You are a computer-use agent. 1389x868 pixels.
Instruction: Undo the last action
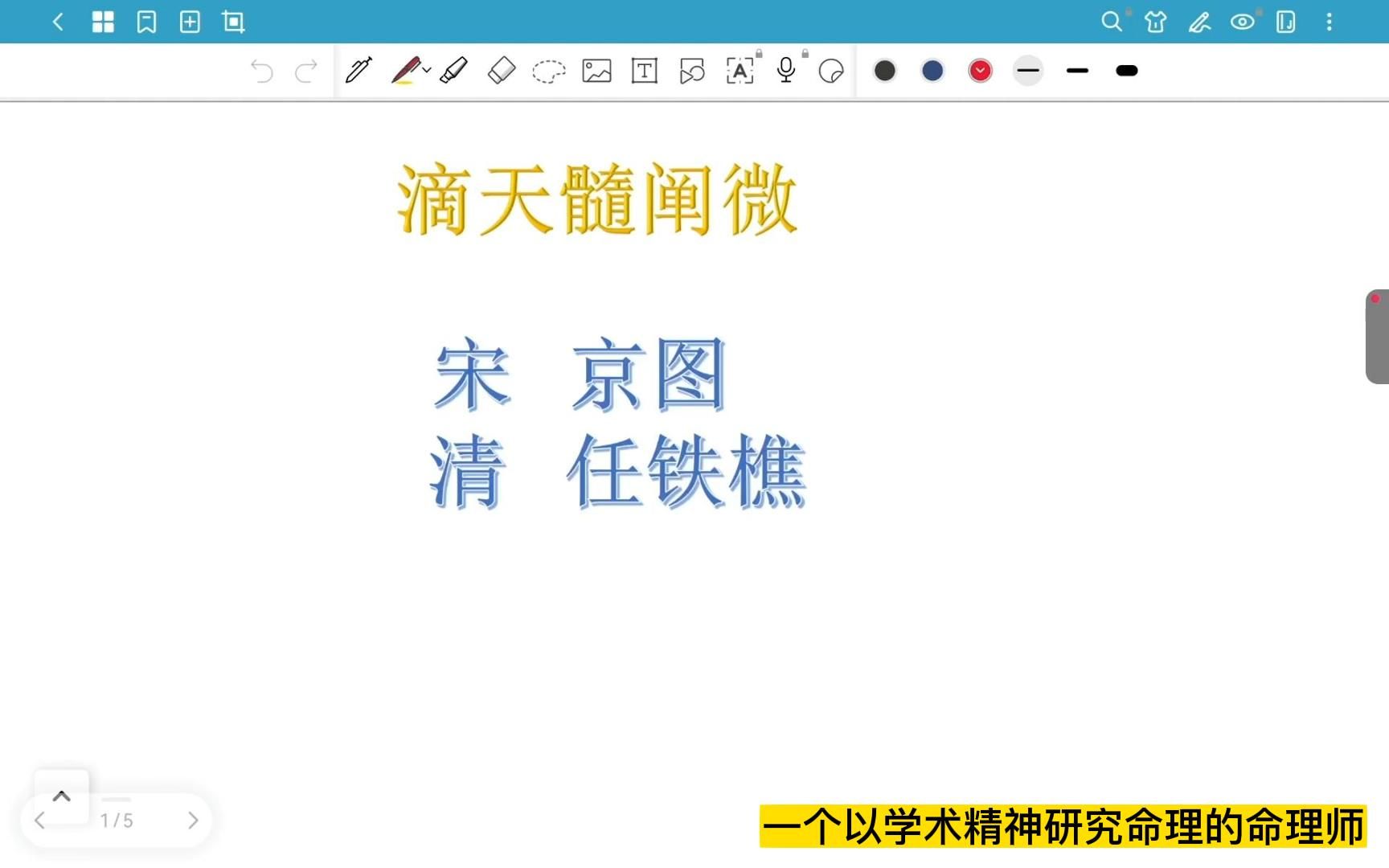tap(262, 72)
